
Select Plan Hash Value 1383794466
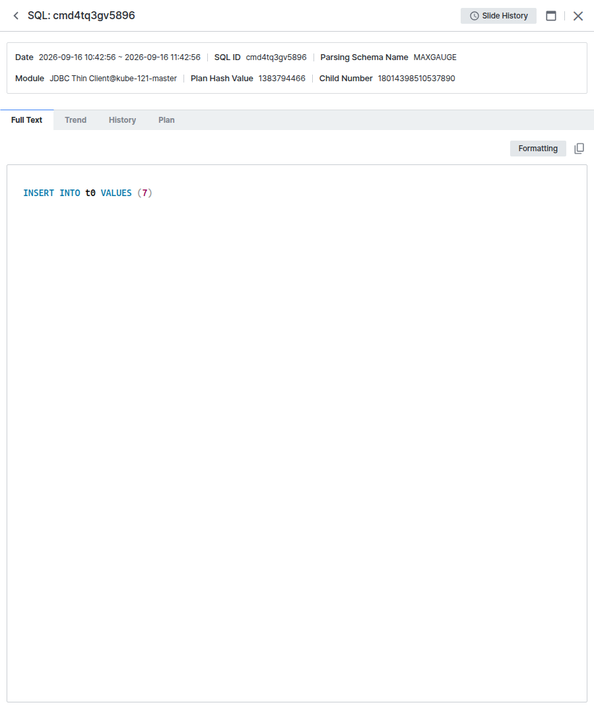click(282, 78)
